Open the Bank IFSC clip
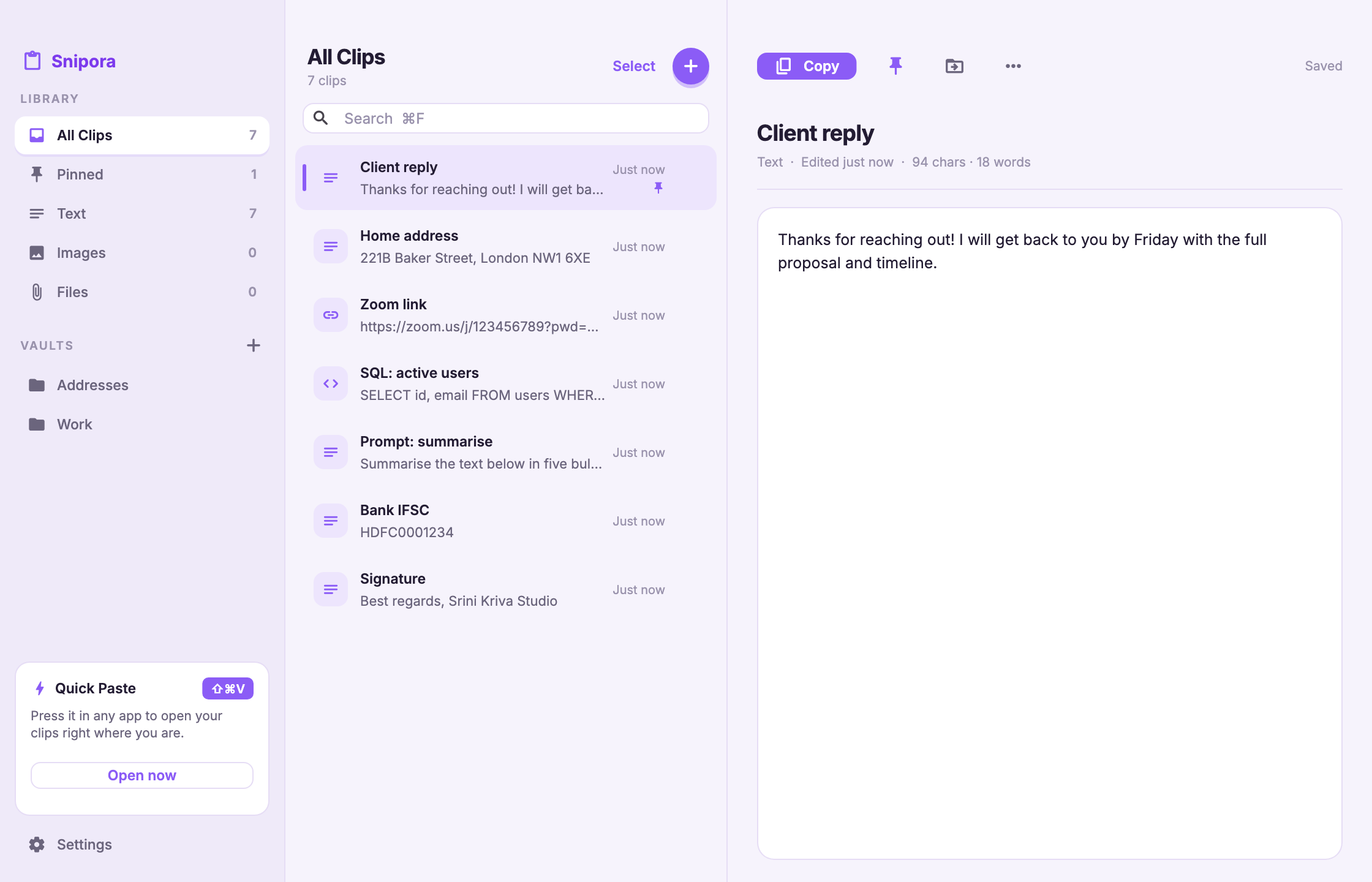 click(506, 521)
